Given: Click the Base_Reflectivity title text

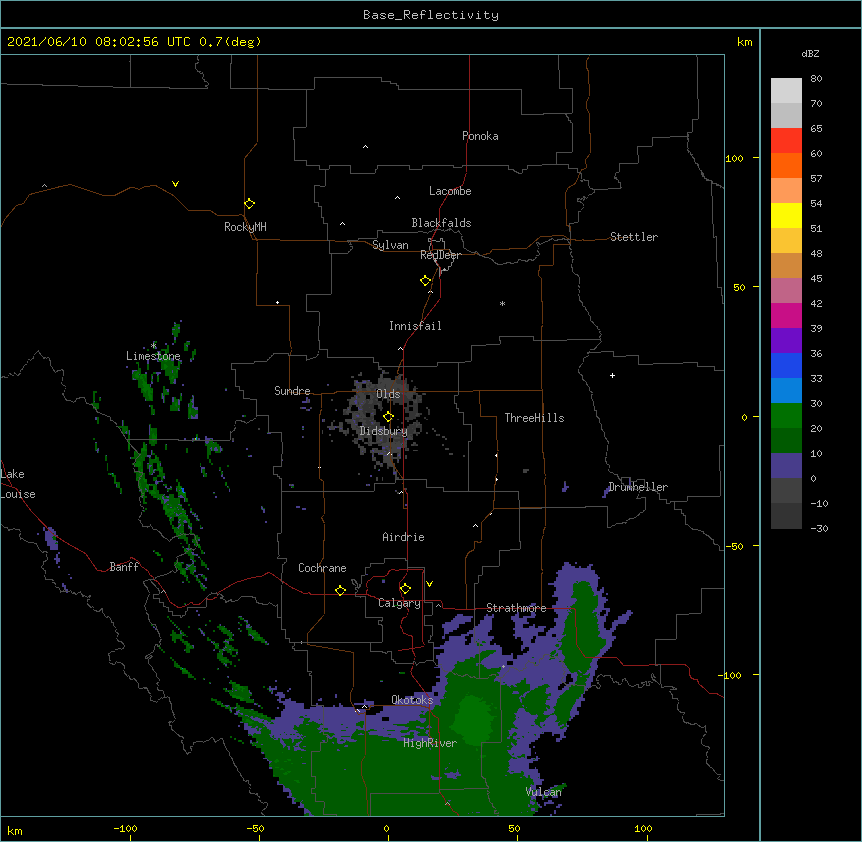Looking at the screenshot, I should (431, 15).
